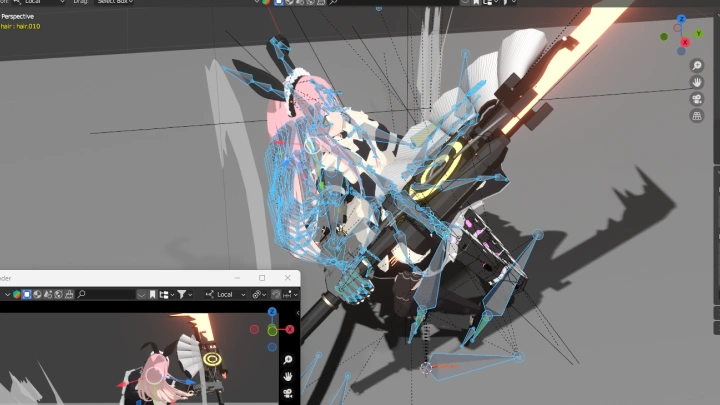Open the funnel filter dropdown in small window

(x=184, y=294)
